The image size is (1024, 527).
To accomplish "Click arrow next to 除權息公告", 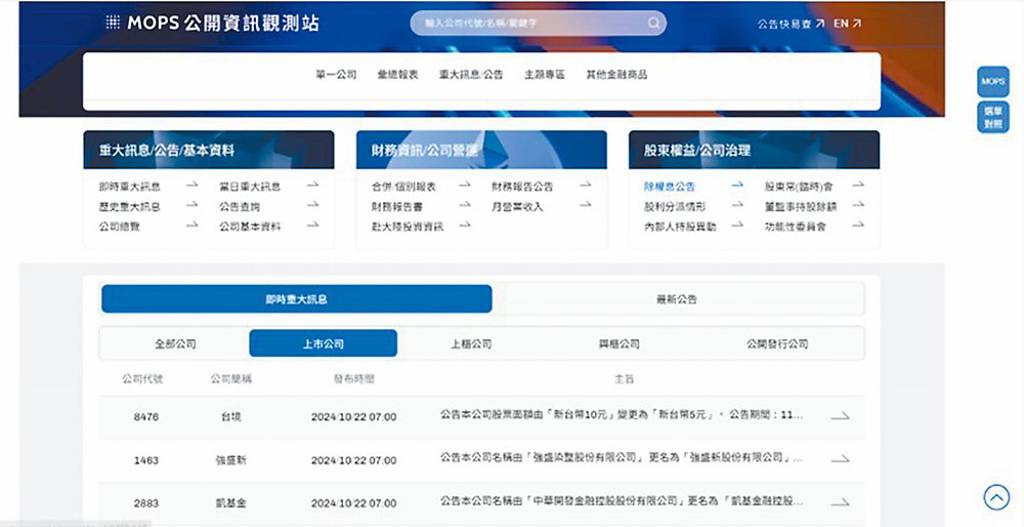I will pyautogui.click(x=737, y=185).
